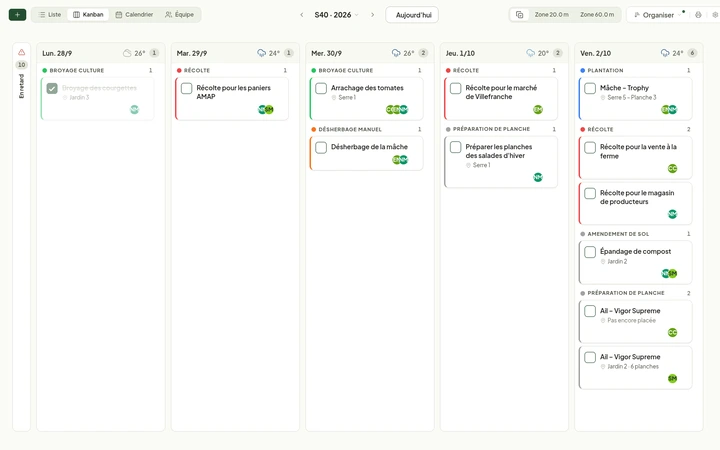Click Monday's cloudy weather icon
This screenshot has height=450, width=720.
pyautogui.click(x=127, y=53)
